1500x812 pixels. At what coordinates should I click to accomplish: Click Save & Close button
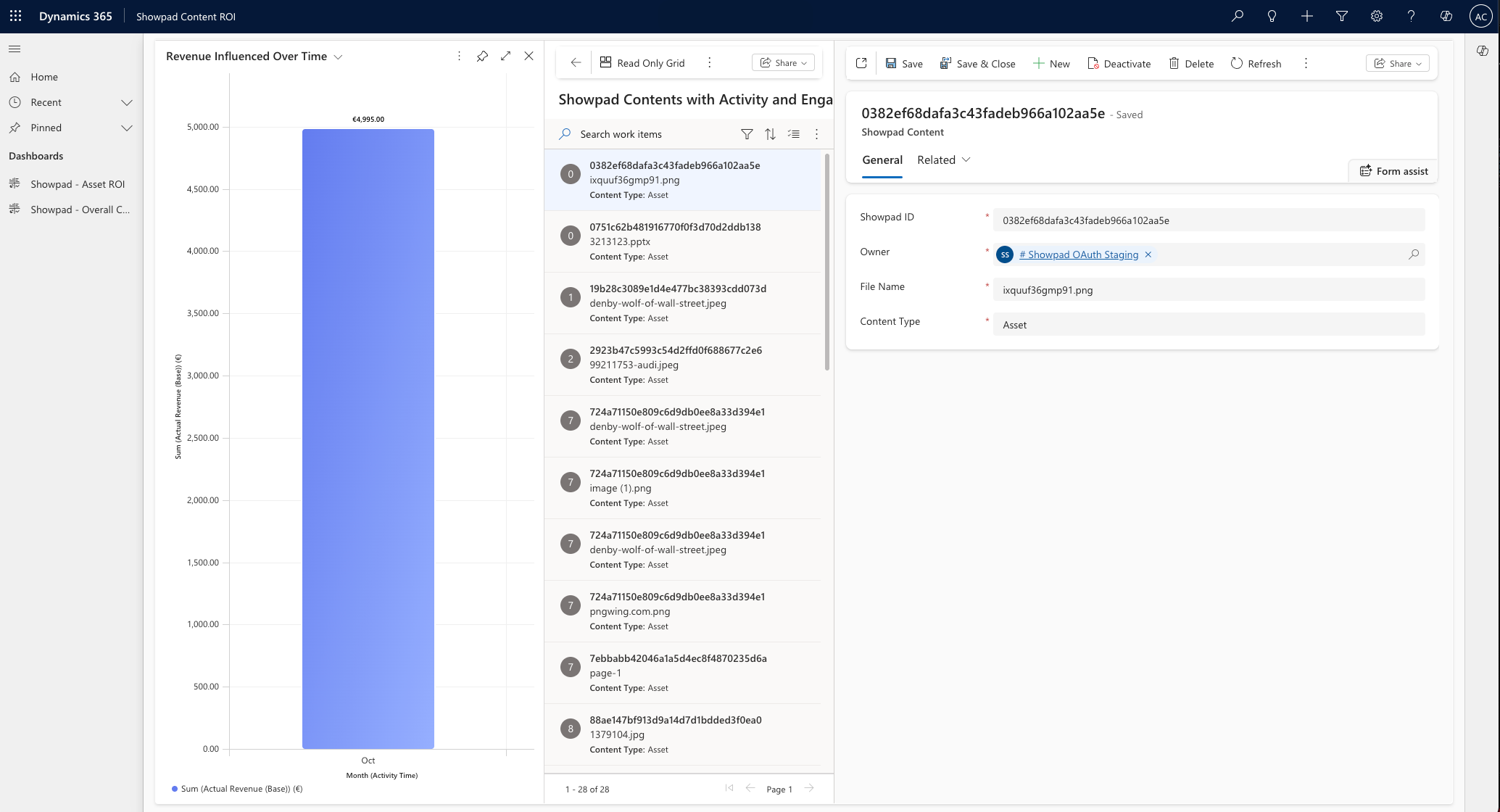tap(977, 64)
